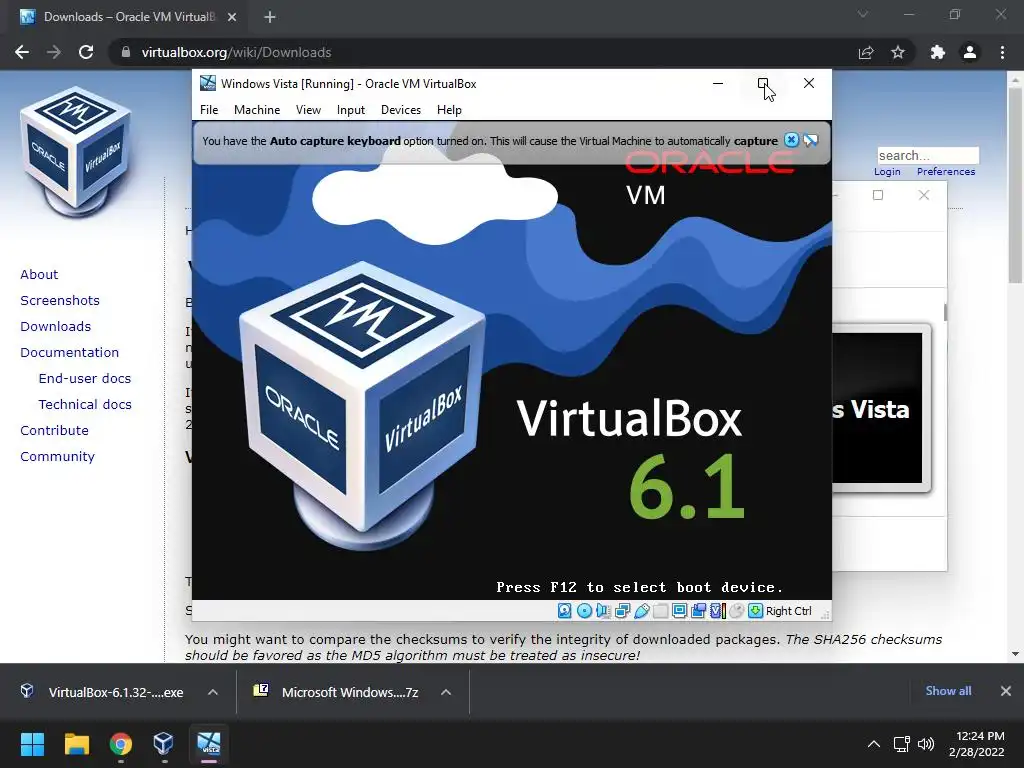Screen dimensions: 1024x768
Task: Open the Community link
Action: tap(57, 456)
